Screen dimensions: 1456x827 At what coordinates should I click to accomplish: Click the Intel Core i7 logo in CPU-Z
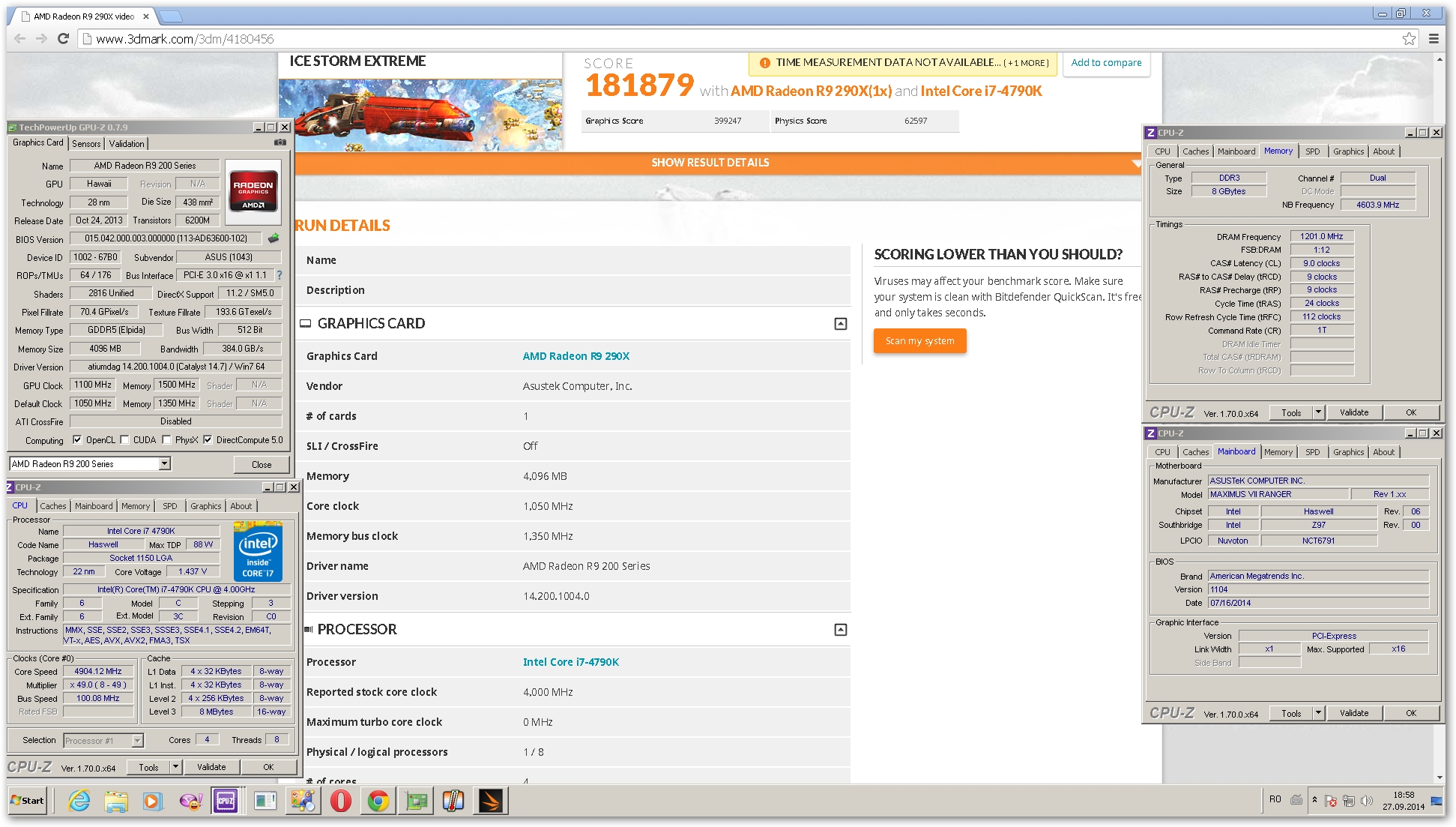pyautogui.click(x=258, y=553)
